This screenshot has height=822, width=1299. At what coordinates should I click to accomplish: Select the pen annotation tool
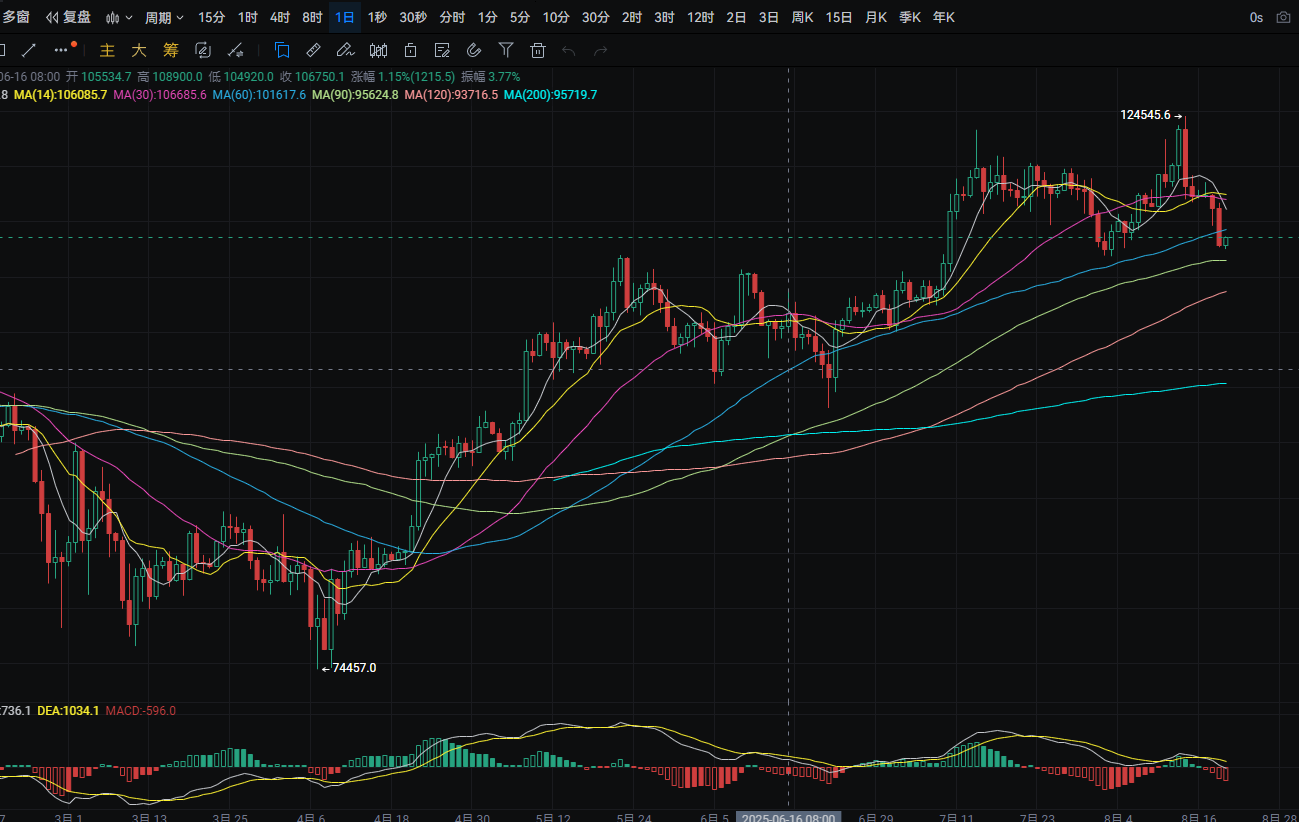345,50
